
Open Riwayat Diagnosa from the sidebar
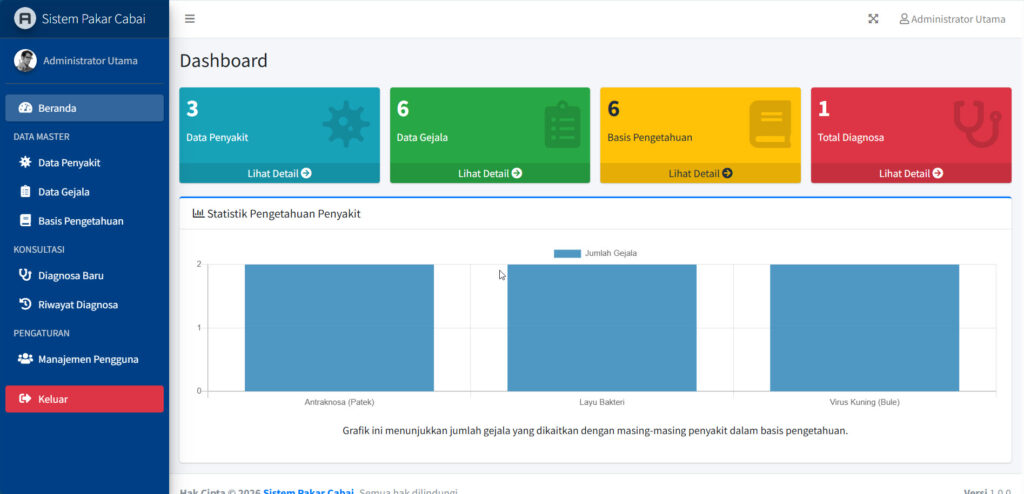(x=77, y=305)
